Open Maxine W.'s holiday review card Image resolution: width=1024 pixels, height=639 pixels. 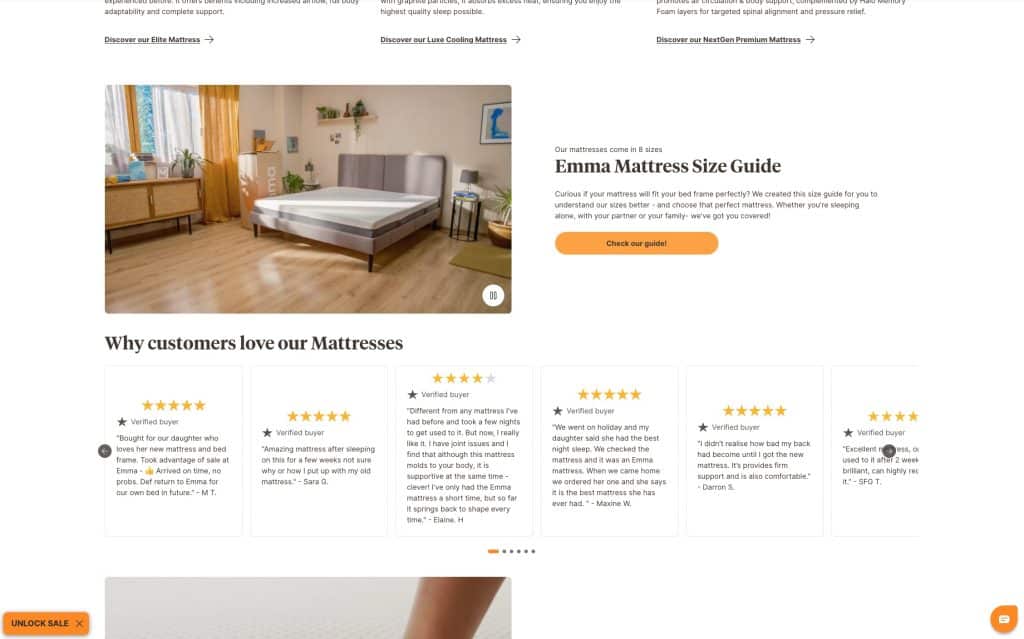pos(609,451)
